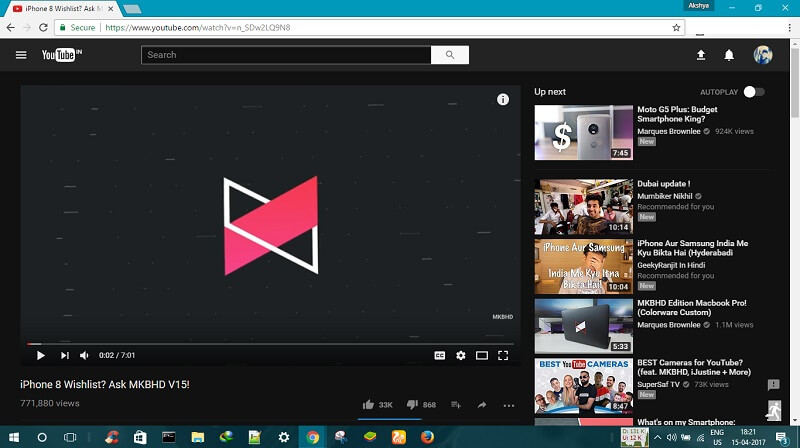Click the 'Dubai update !' title
800x448 pixels.
click(x=663, y=184)
